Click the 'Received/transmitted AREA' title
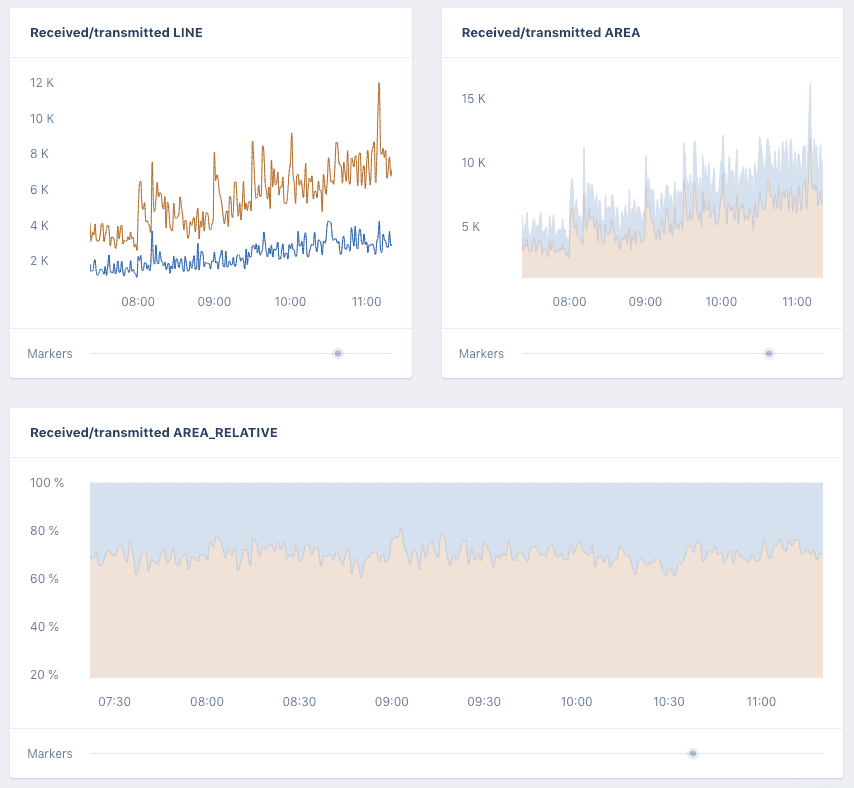The width and height of the screenshot is (854, 788). pos(551,33)
